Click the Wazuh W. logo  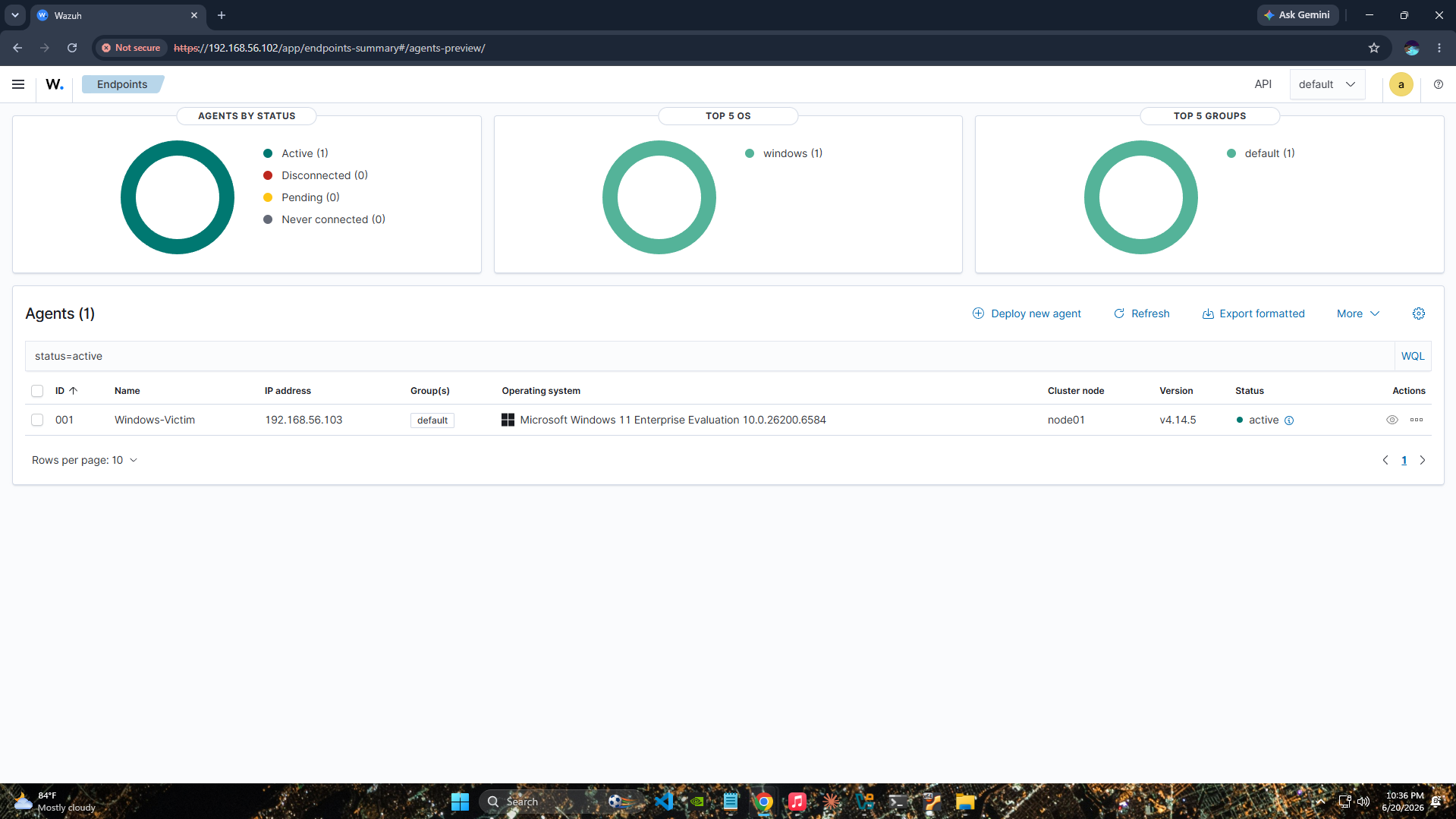pos(55,84)
